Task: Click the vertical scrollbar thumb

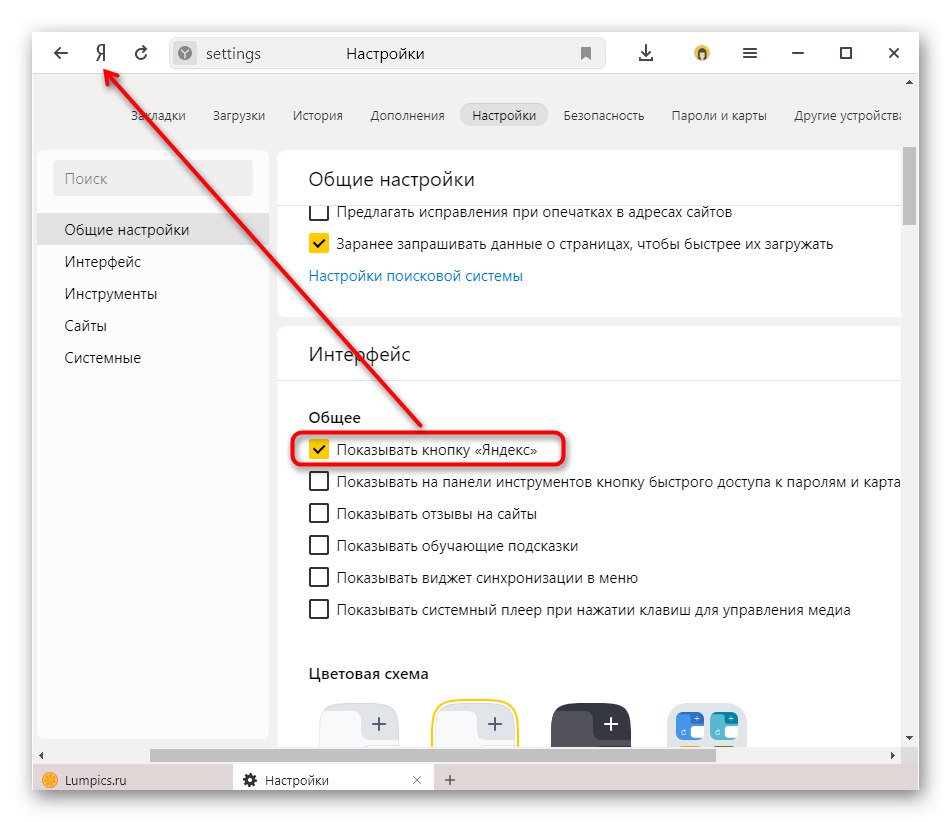Action: tap(909, 186)
